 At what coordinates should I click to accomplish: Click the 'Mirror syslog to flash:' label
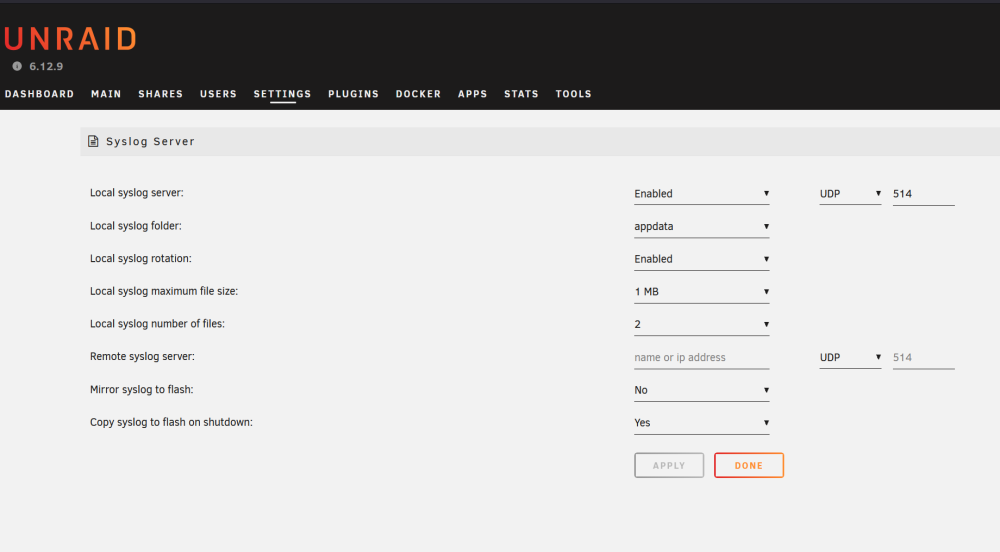(x=142, y=389)
